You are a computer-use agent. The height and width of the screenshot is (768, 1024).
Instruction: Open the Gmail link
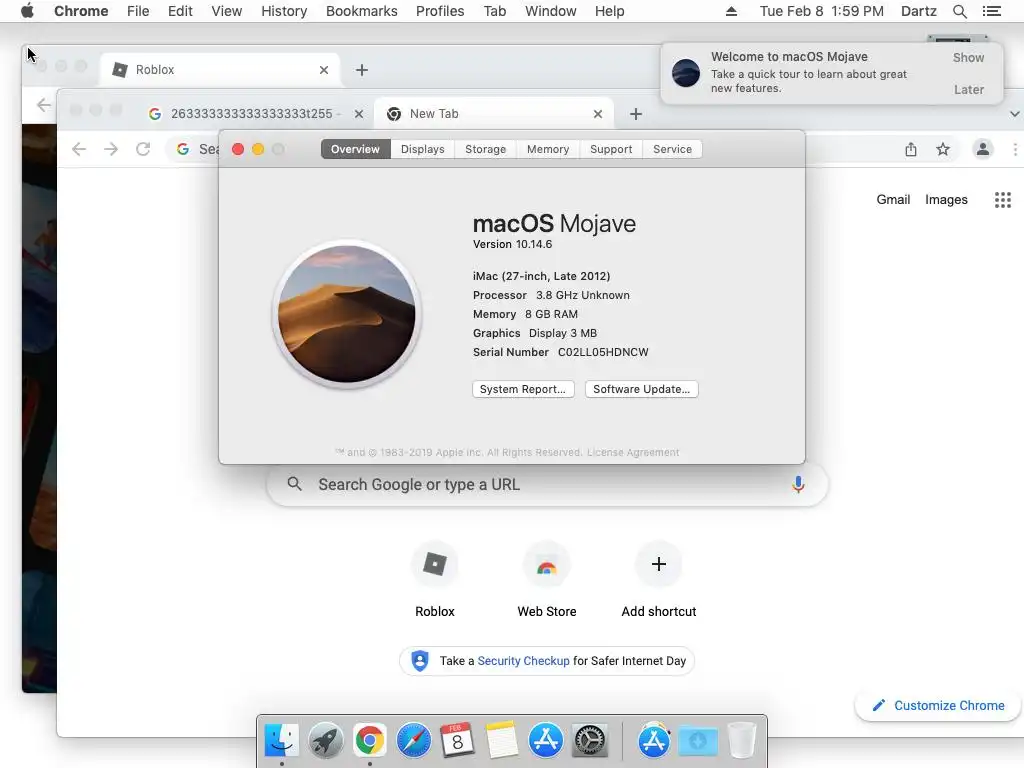(893, 200)
